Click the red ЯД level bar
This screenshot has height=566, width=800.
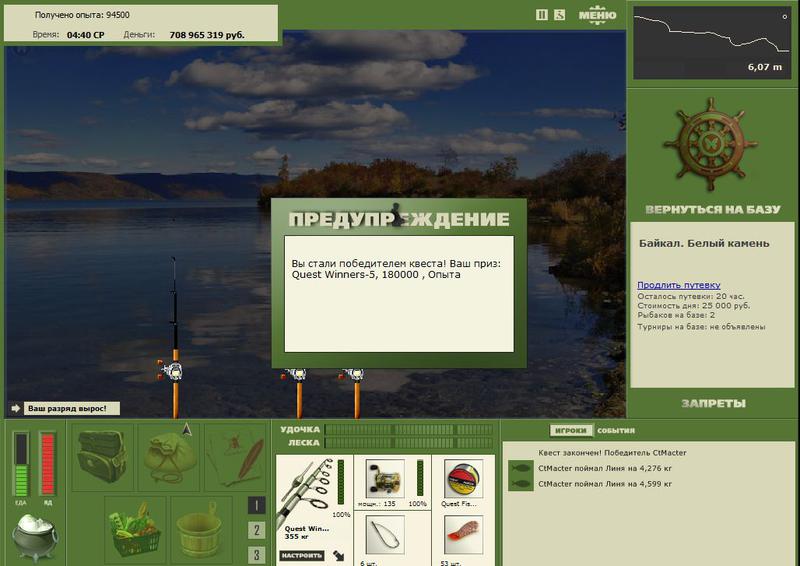pyautogui.click(x=47, y=464)
